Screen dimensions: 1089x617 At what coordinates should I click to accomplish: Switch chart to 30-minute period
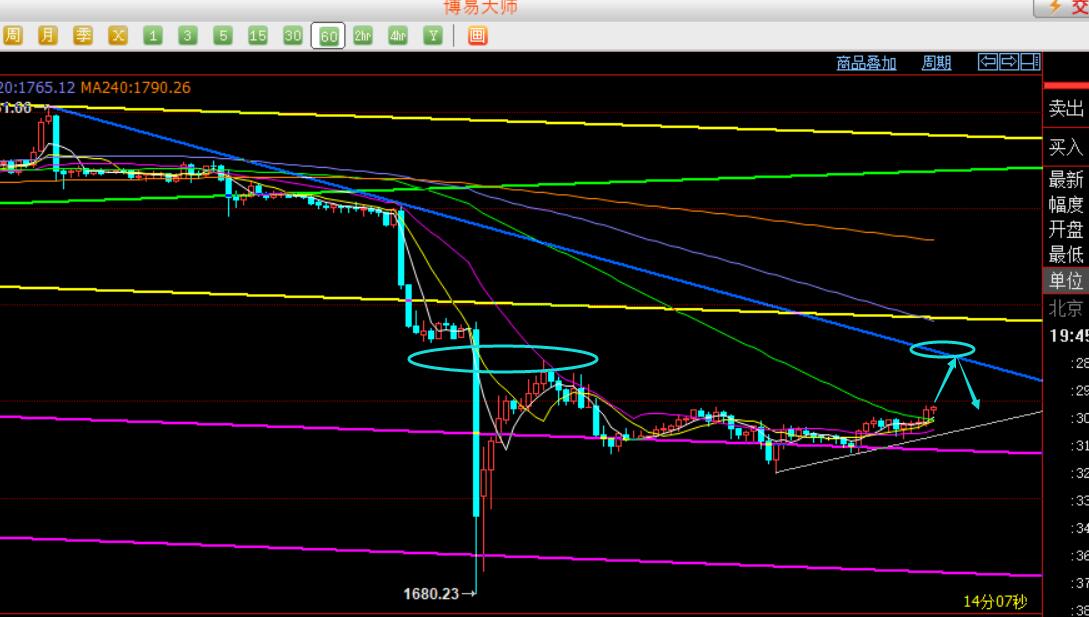[x=292, y=35]
